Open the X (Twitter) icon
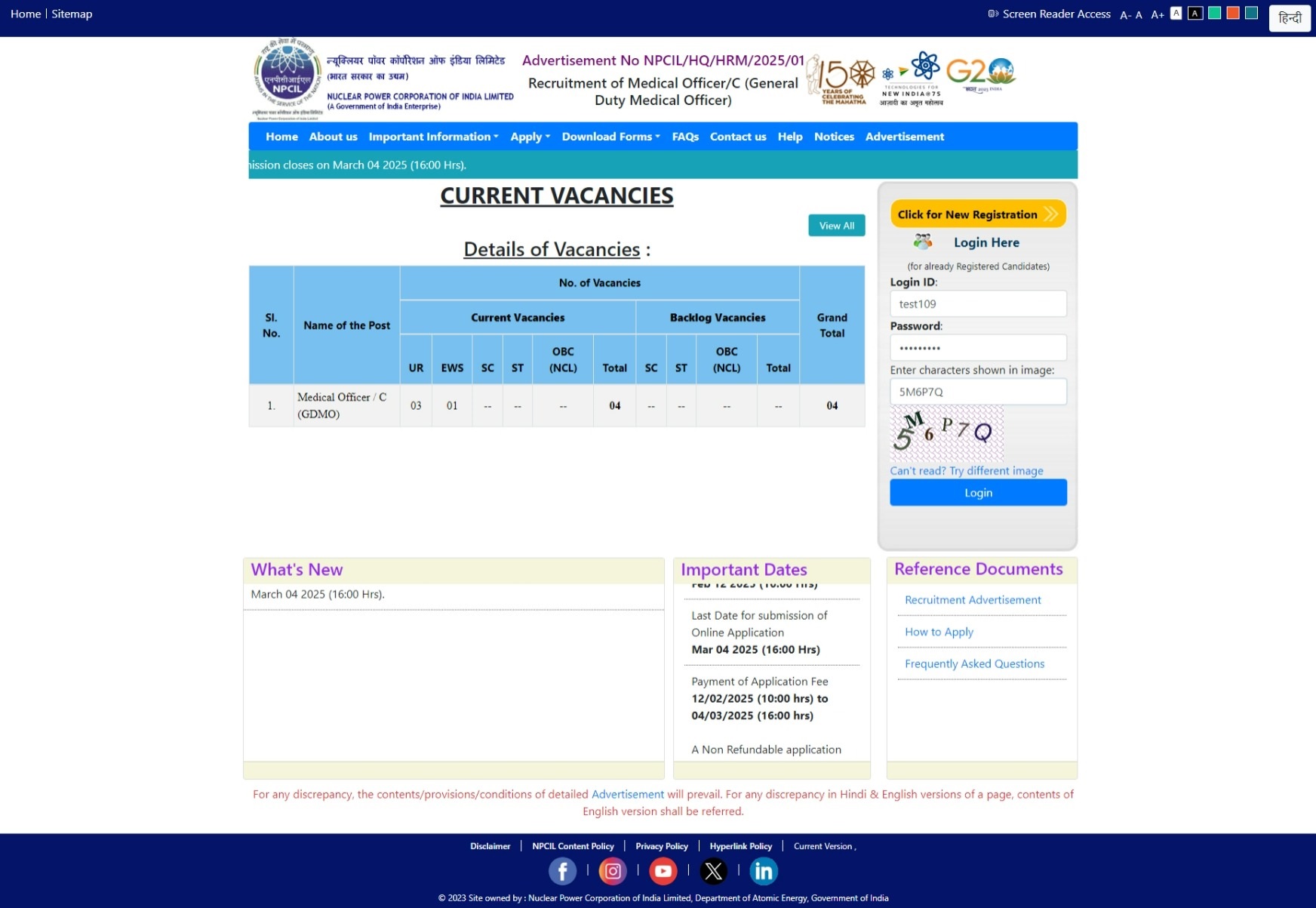 713,871
